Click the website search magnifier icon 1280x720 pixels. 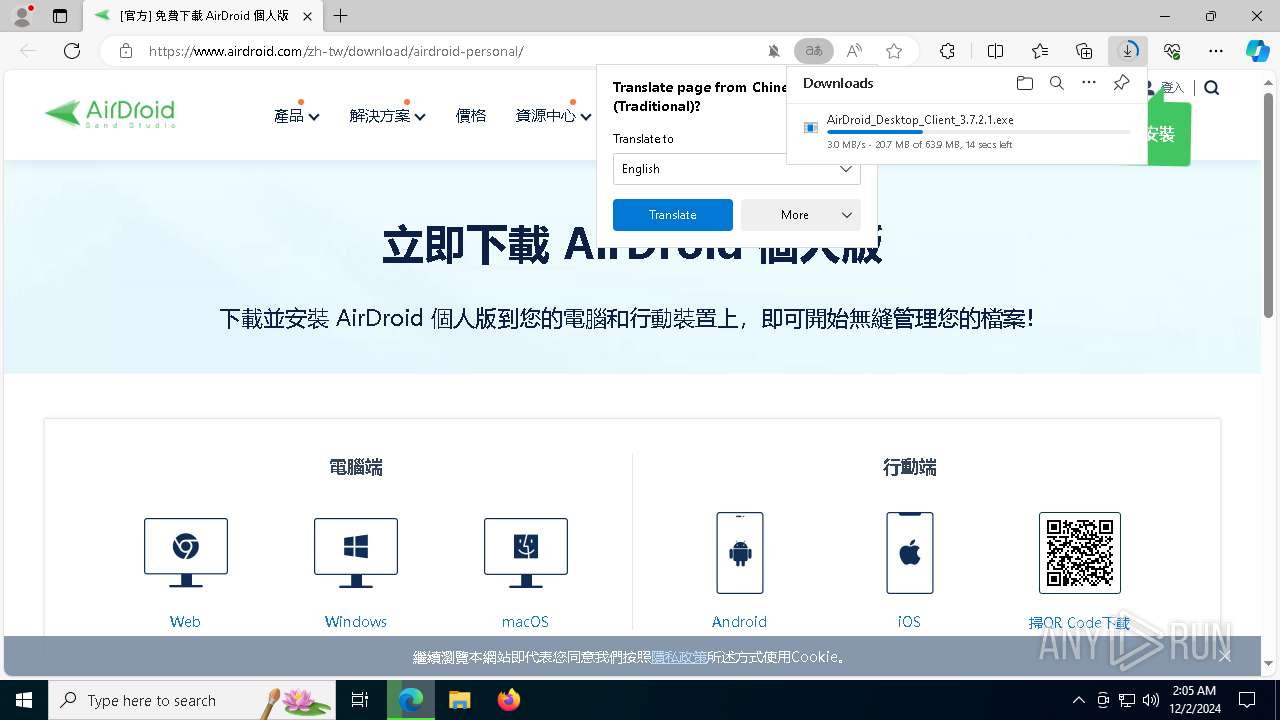coord(1212,88)
